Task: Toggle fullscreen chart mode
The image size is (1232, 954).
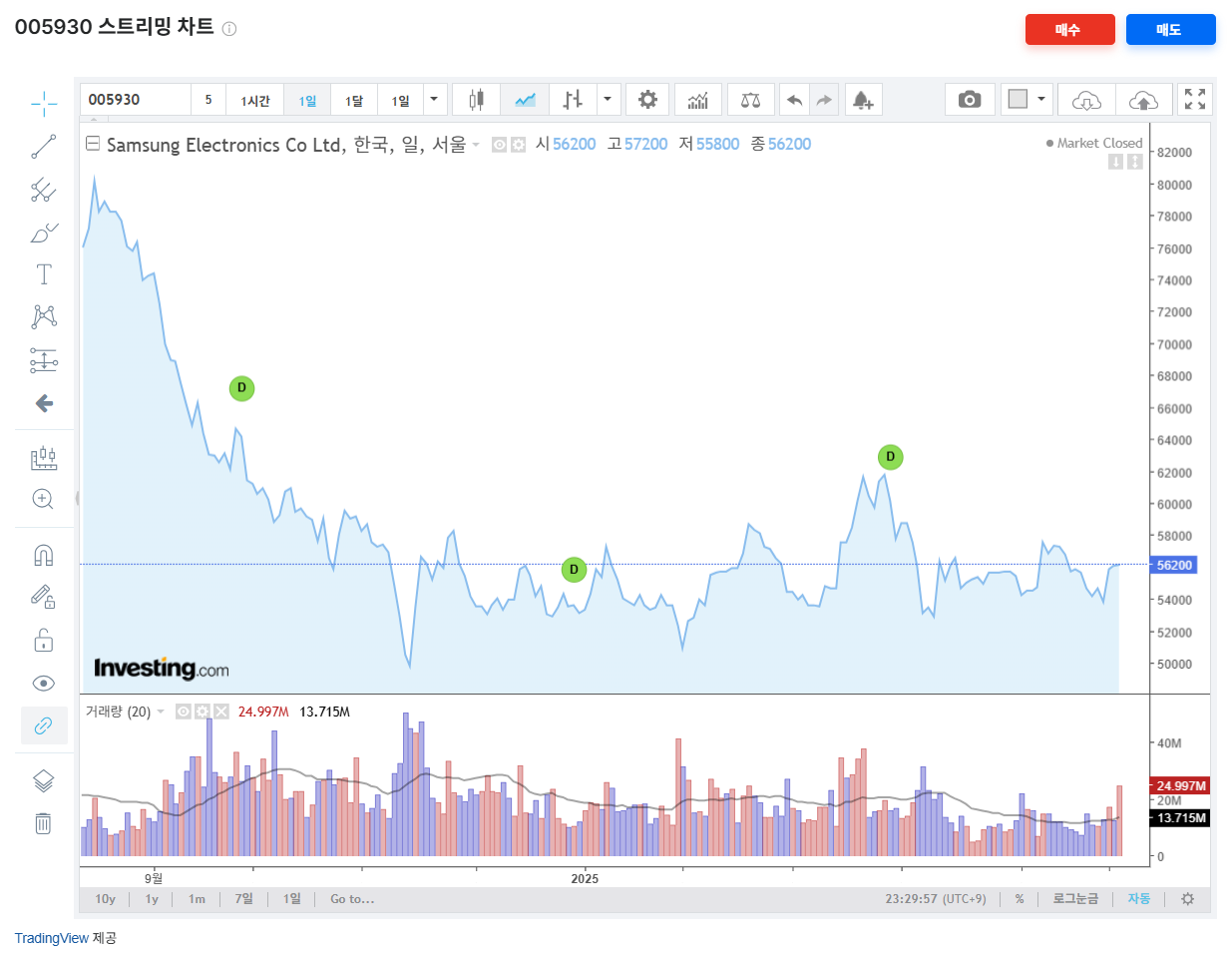Action: click(x=1195, y=100)
